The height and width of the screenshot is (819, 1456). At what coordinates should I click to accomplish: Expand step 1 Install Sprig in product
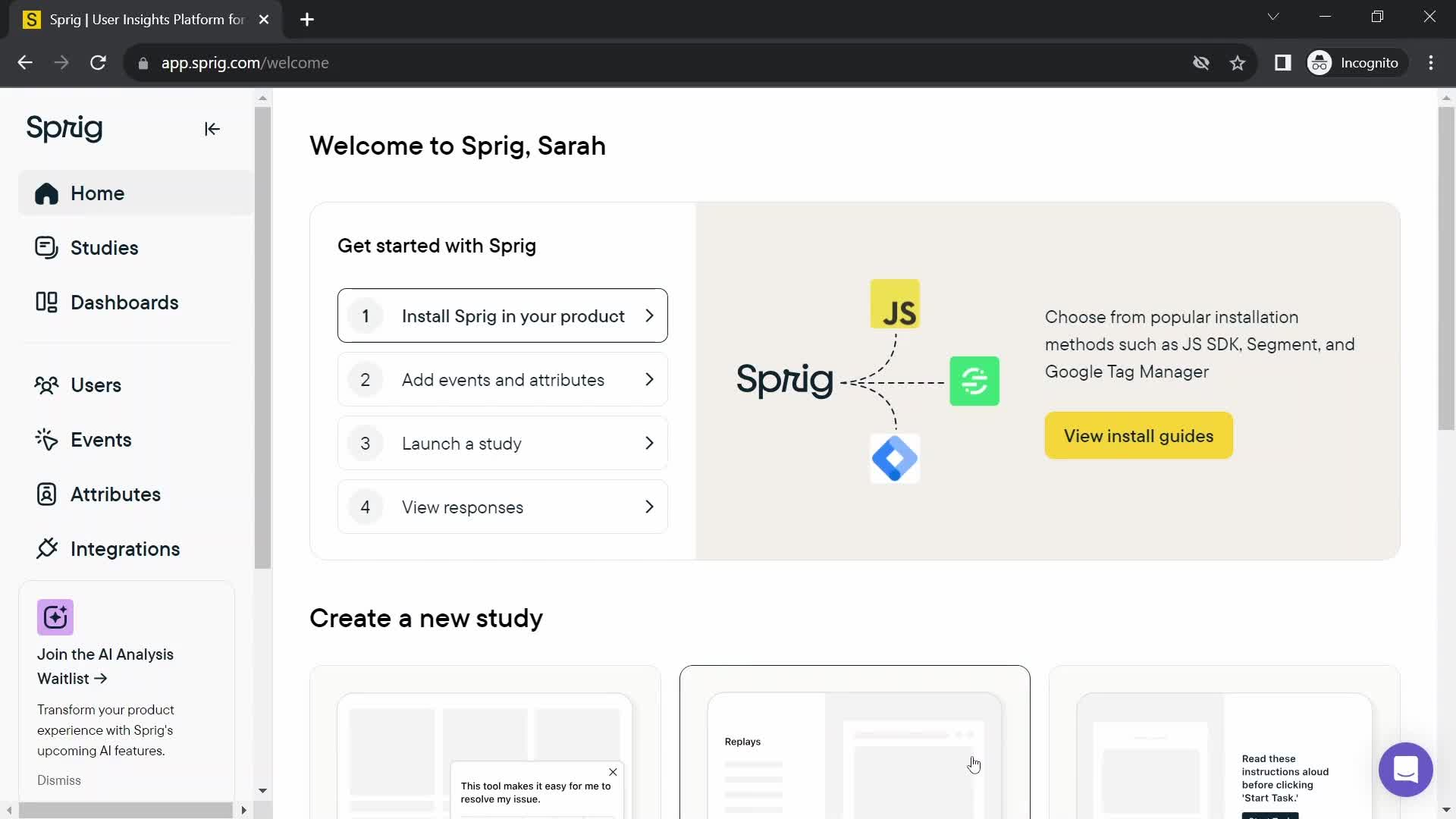click(x=504, y=316)
